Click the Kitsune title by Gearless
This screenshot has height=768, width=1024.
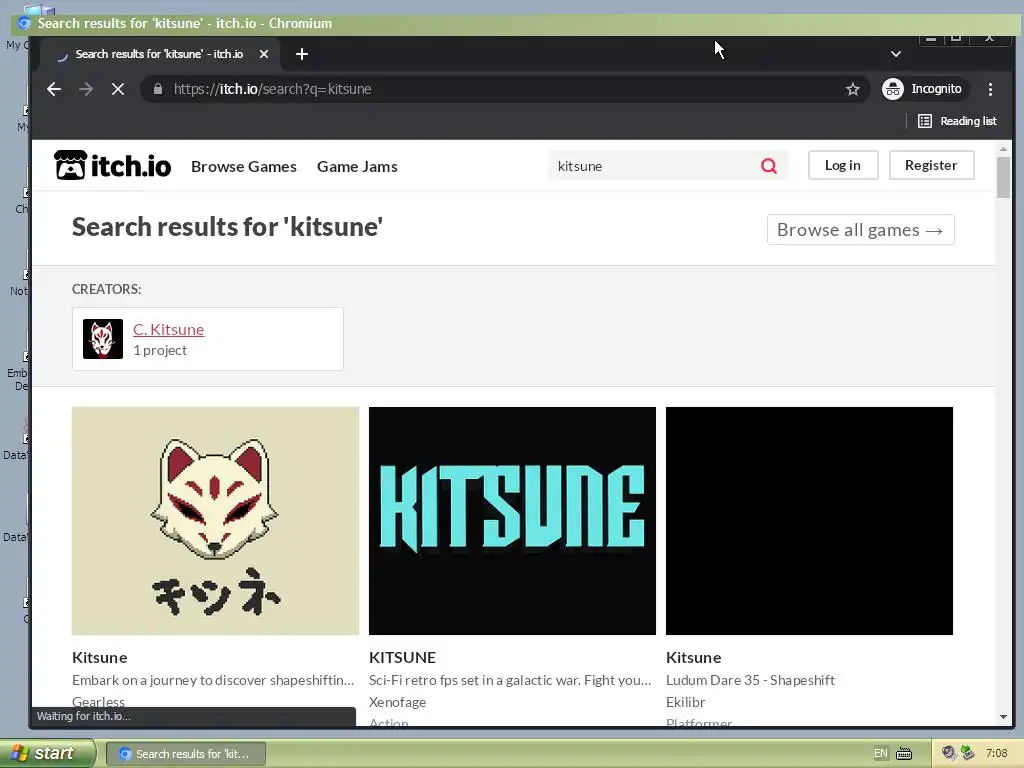coord(99,658)
